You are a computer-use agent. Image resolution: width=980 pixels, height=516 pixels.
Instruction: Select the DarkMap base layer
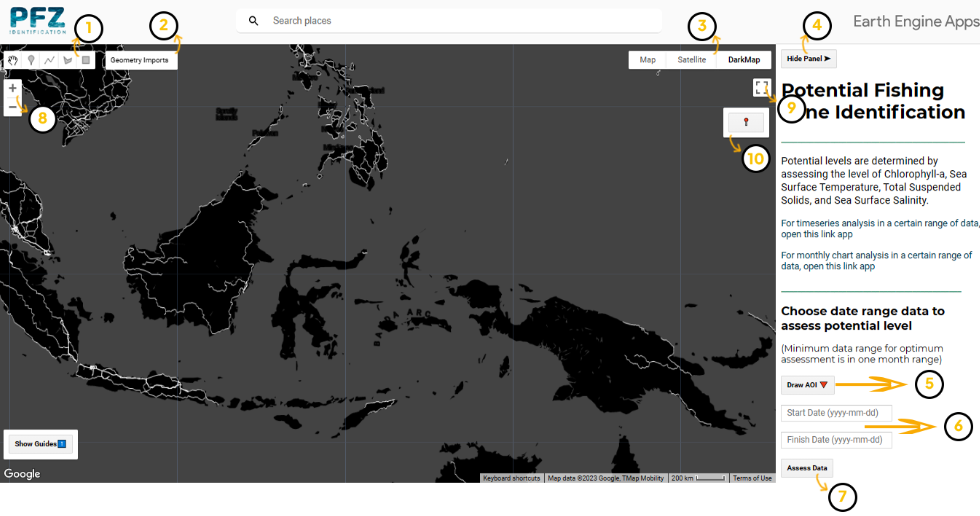coord(744,60)
